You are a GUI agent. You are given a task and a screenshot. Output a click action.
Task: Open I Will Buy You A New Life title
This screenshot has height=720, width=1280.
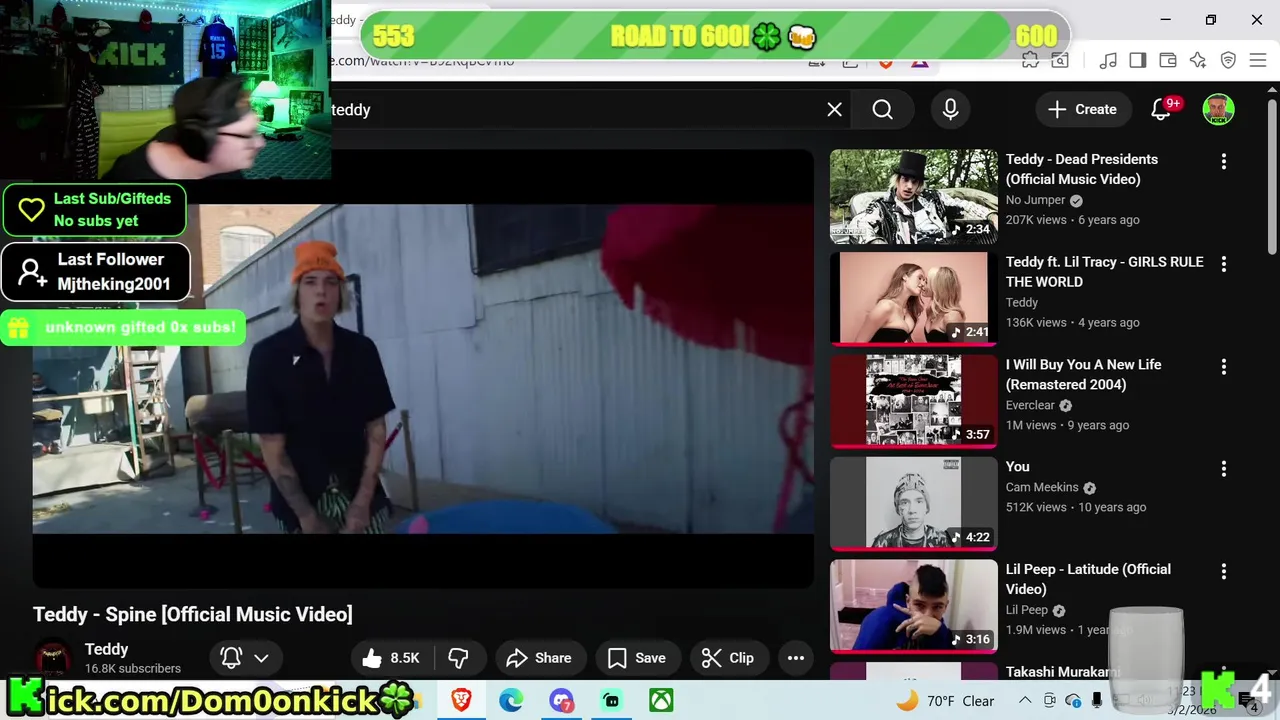(1083, 374)
